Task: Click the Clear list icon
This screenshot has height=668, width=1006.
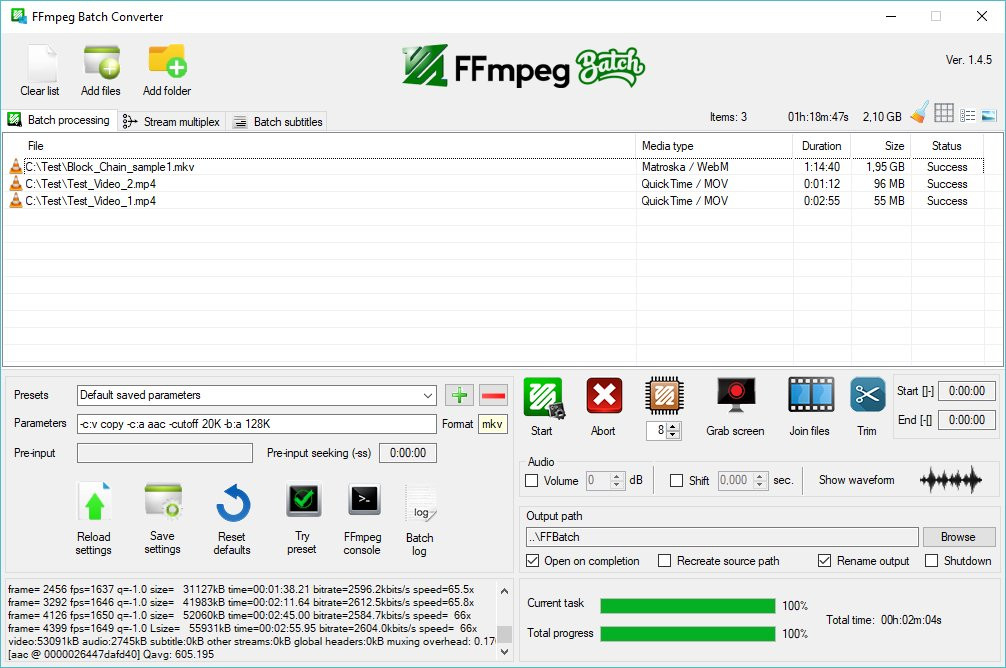Action: pyautogui.click(x=42, y=63)
